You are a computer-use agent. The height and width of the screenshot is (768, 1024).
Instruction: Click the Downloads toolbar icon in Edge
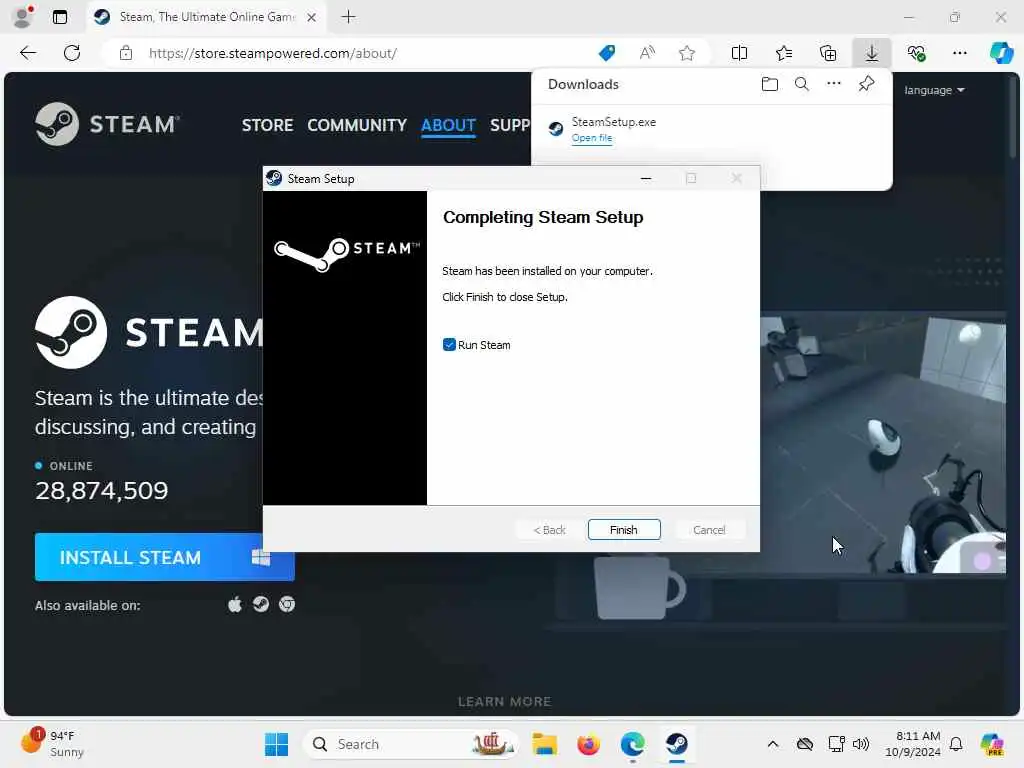(x=871, y=53)
